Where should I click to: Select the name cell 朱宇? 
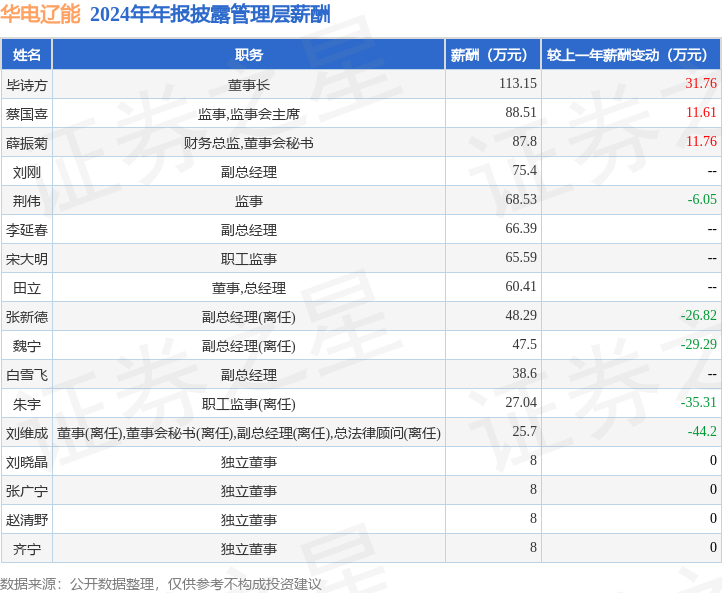(27, 404)
